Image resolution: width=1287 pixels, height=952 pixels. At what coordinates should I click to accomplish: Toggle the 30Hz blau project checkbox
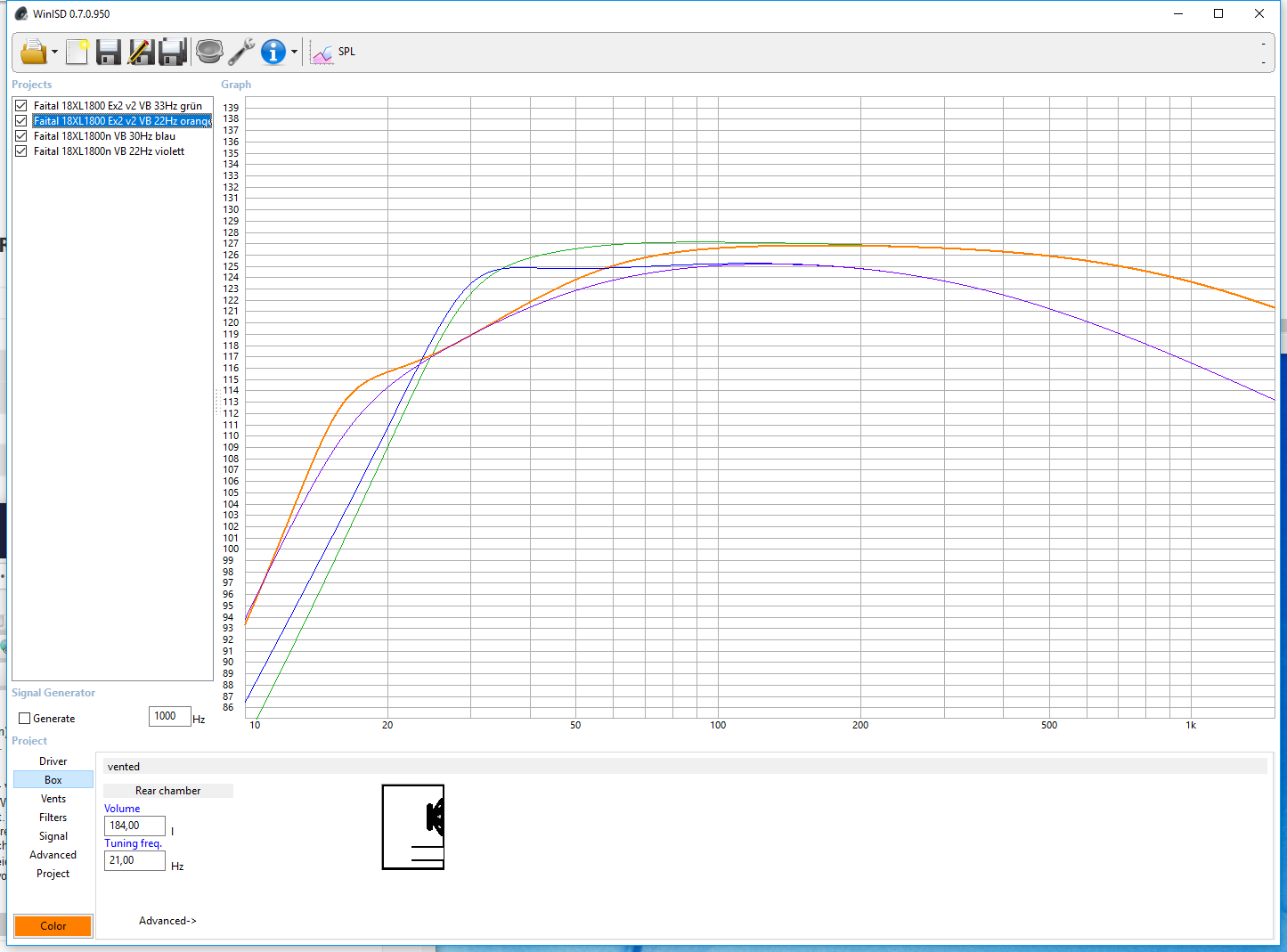[21, 136]
